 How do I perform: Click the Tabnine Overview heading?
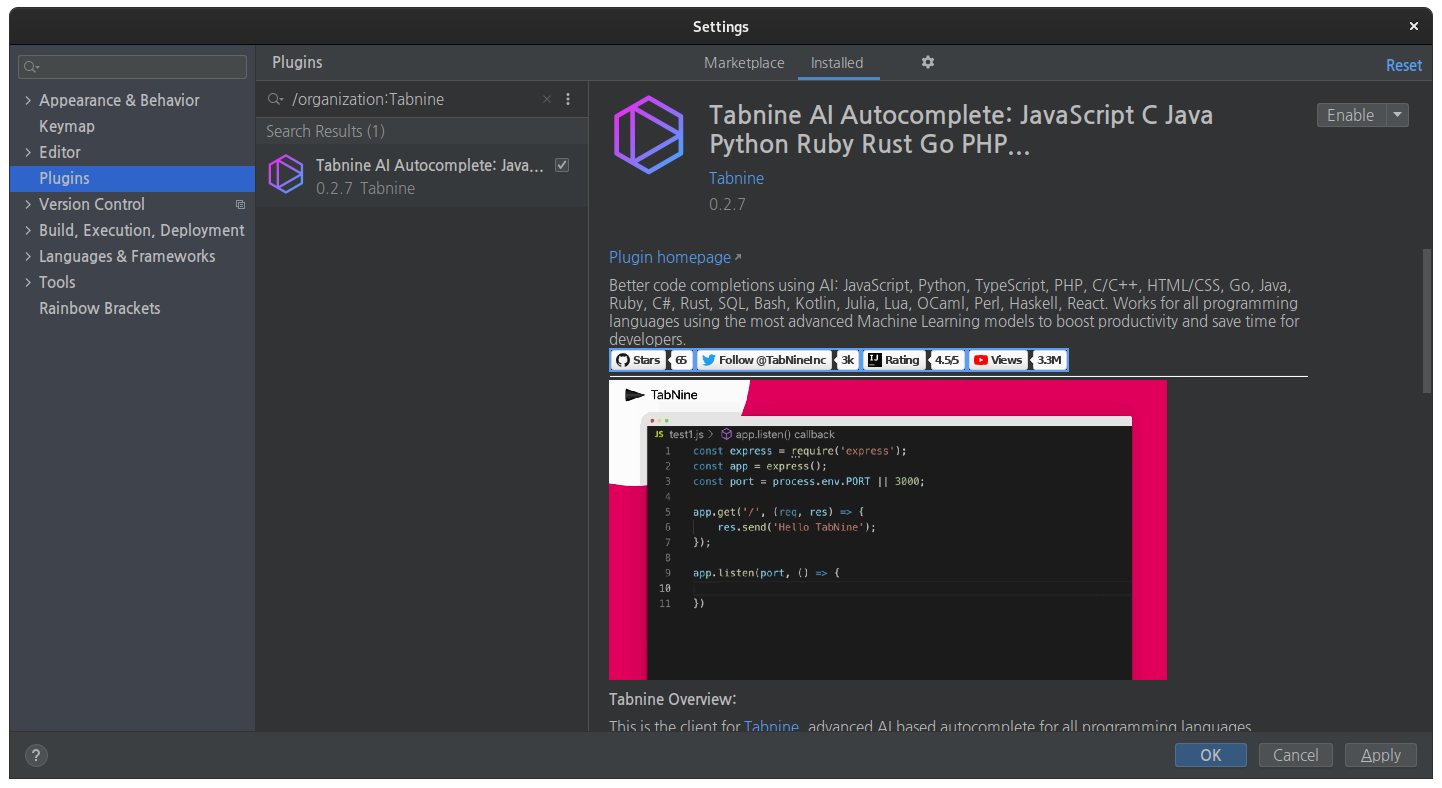(x=672, y=699)
